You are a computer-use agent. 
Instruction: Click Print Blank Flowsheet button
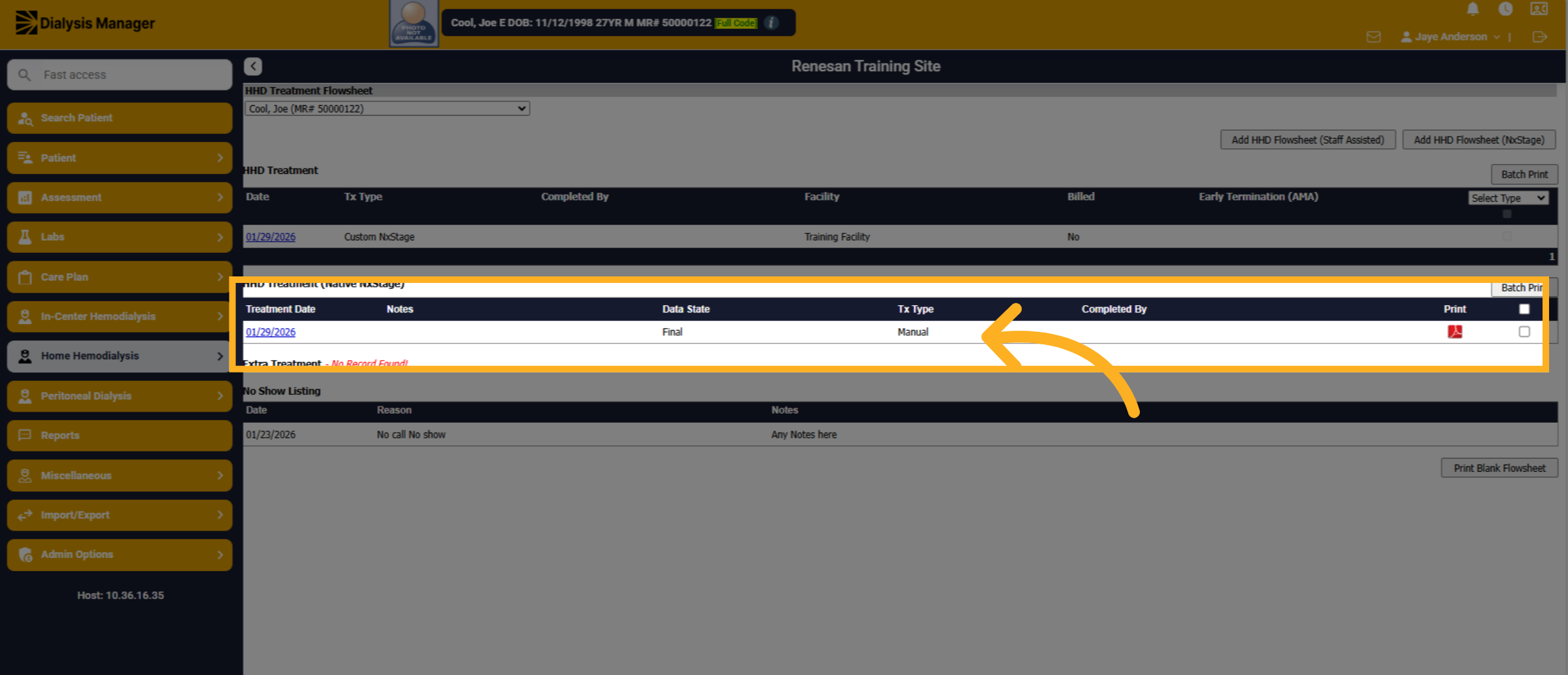(1499, 468)
